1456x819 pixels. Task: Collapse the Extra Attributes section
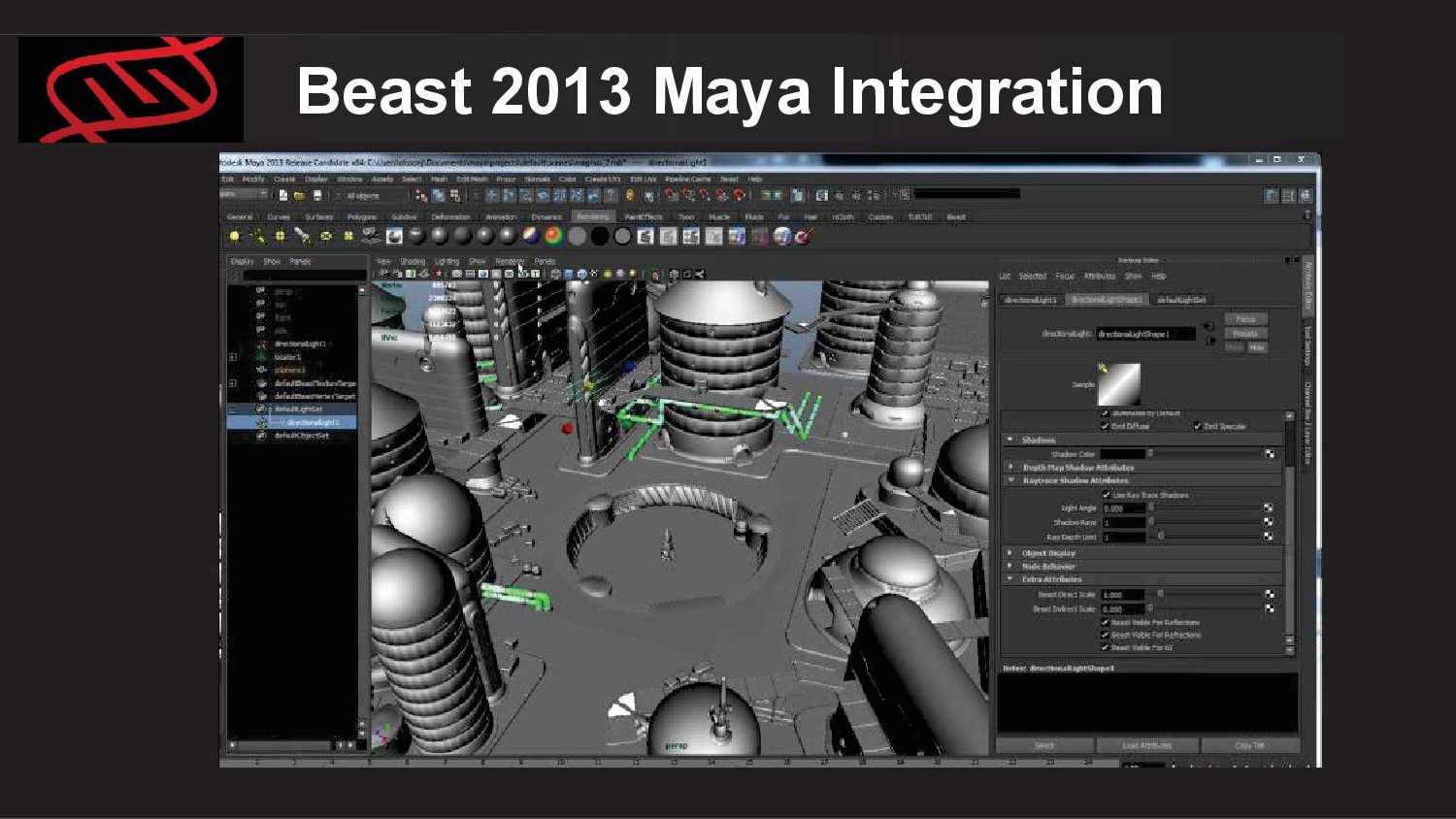tap(1010, 579)
